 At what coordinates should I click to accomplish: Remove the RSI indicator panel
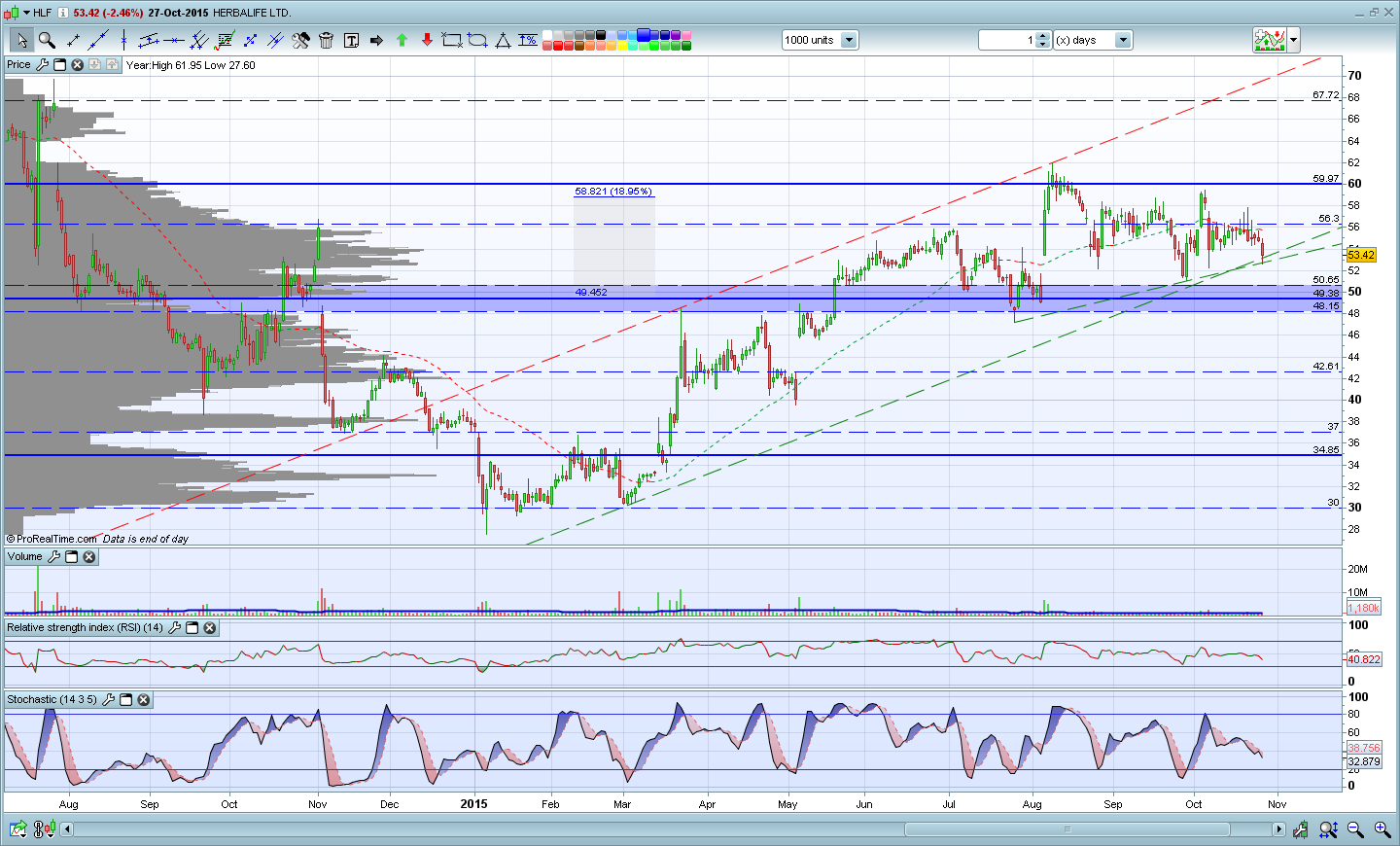(209, 628)
